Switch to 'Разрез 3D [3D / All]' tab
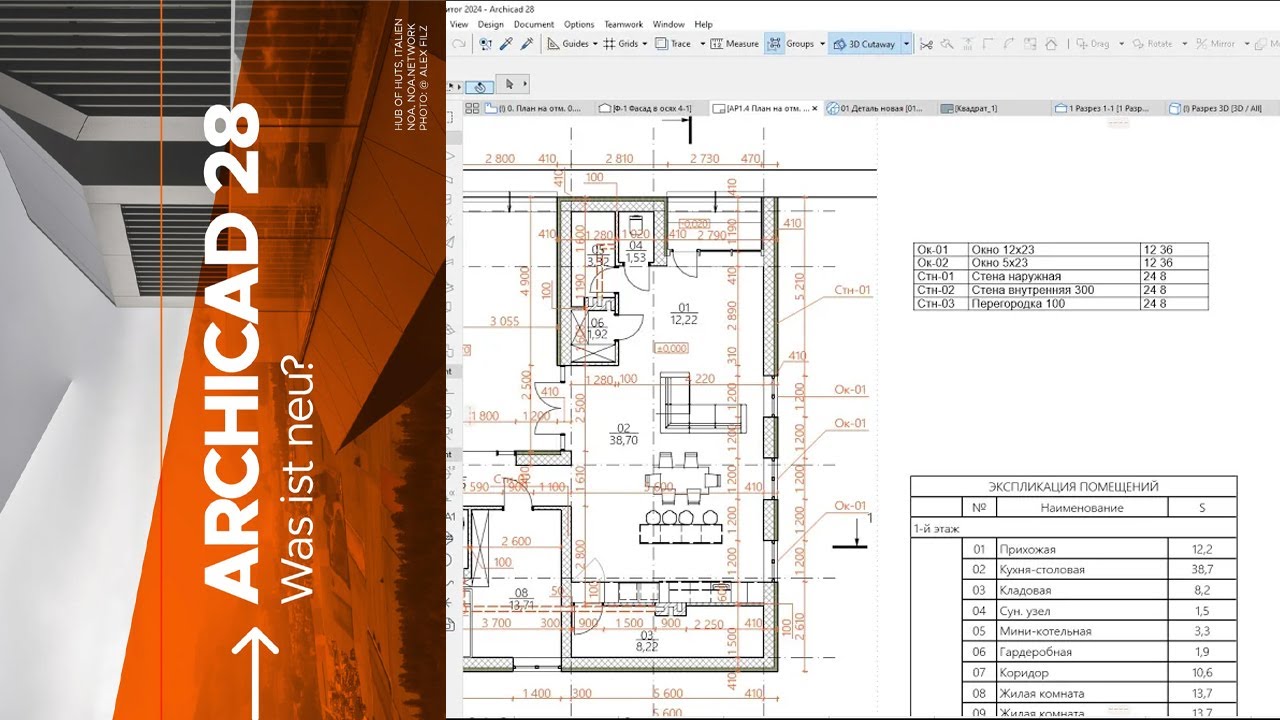Image resolution: width=1280 pixels, height=720 pixels. [1222, 108]
